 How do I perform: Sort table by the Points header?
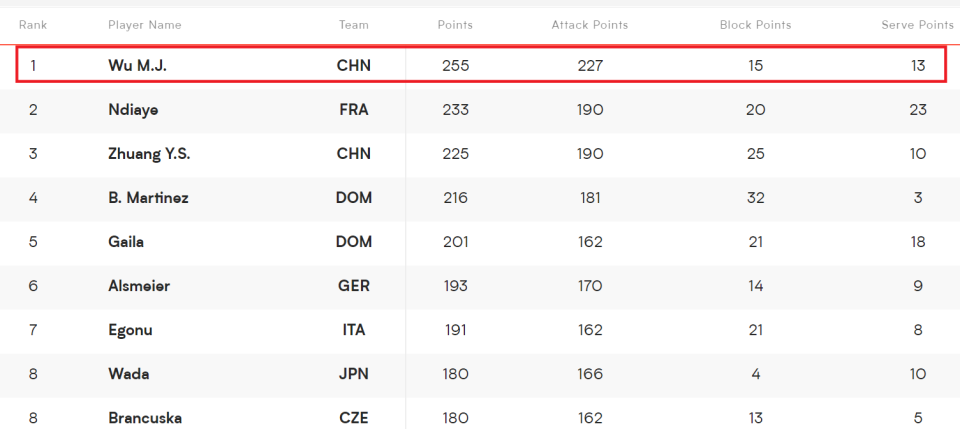[455, 25]
